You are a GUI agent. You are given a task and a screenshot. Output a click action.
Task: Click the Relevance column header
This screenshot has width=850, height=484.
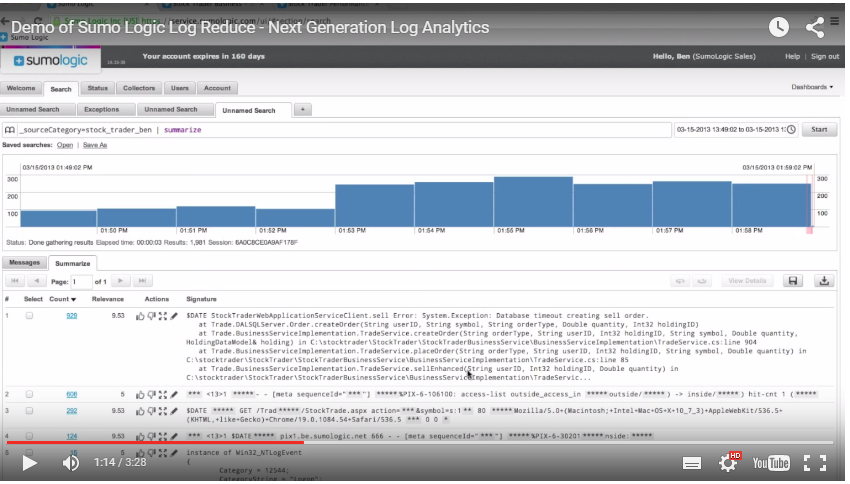(107, 299)
